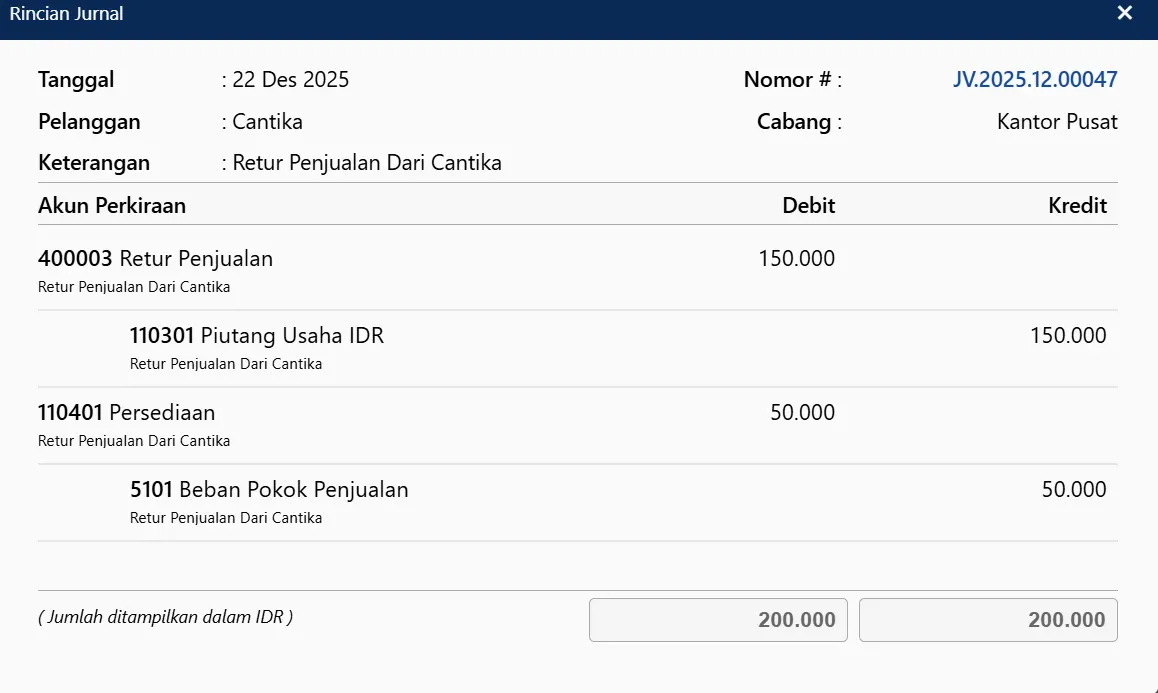The width and height of the screenshot is (1158, 693).
Task: Click the Kredit column header
Action: click(x=1077, y=205)
